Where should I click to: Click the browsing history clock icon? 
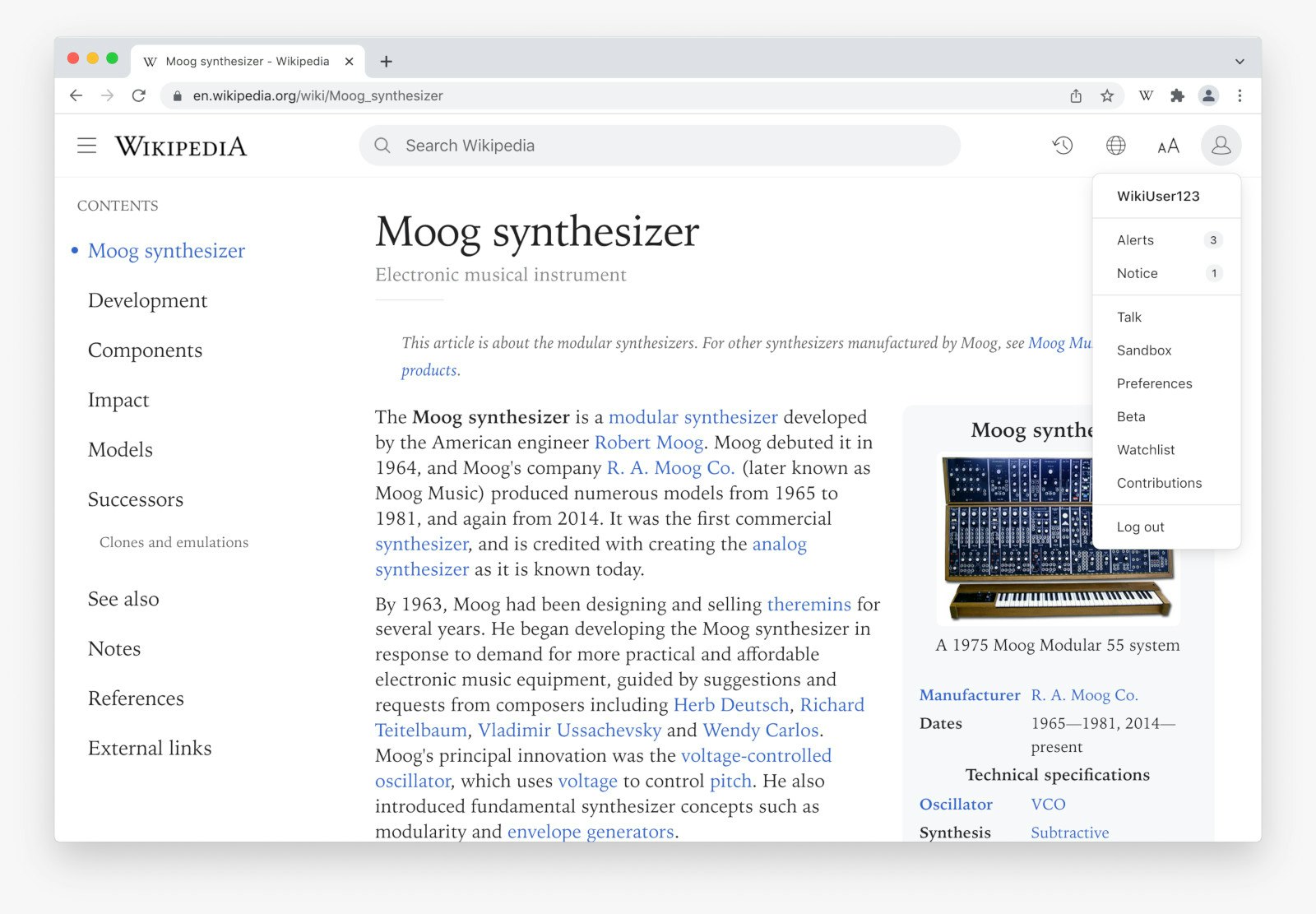(x=1063, y=146)
